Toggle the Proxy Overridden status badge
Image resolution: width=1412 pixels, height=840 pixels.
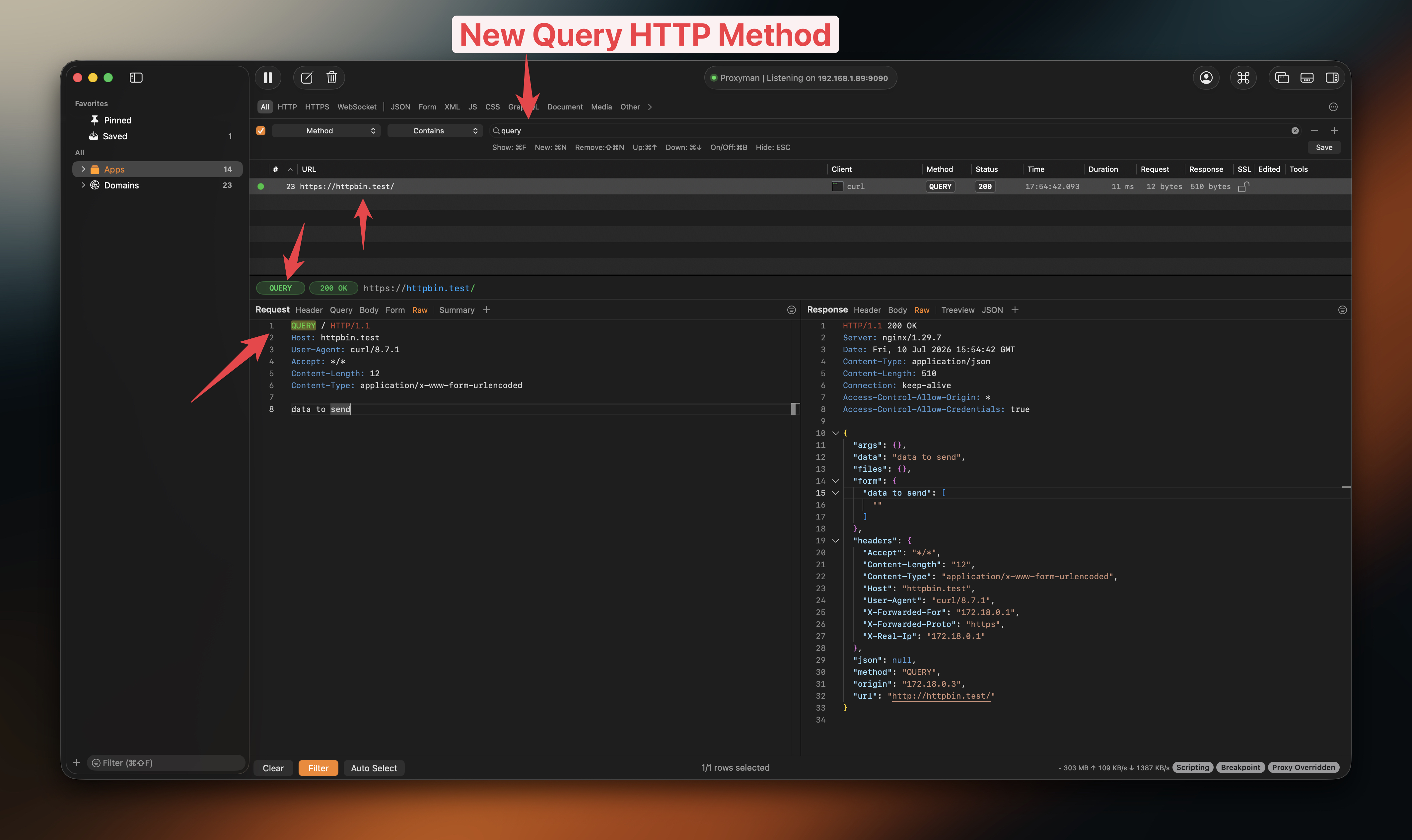(1303, 768)
